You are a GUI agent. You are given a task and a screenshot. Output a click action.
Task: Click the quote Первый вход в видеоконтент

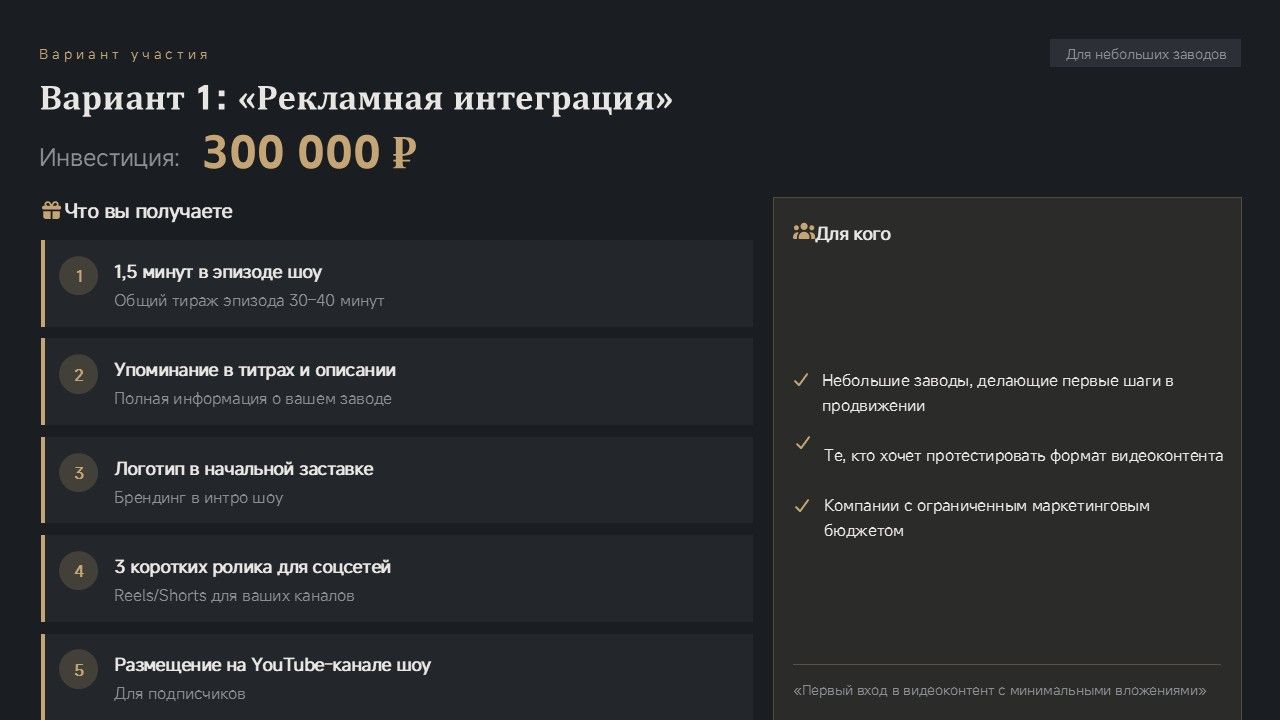click(x=999, y=691)
